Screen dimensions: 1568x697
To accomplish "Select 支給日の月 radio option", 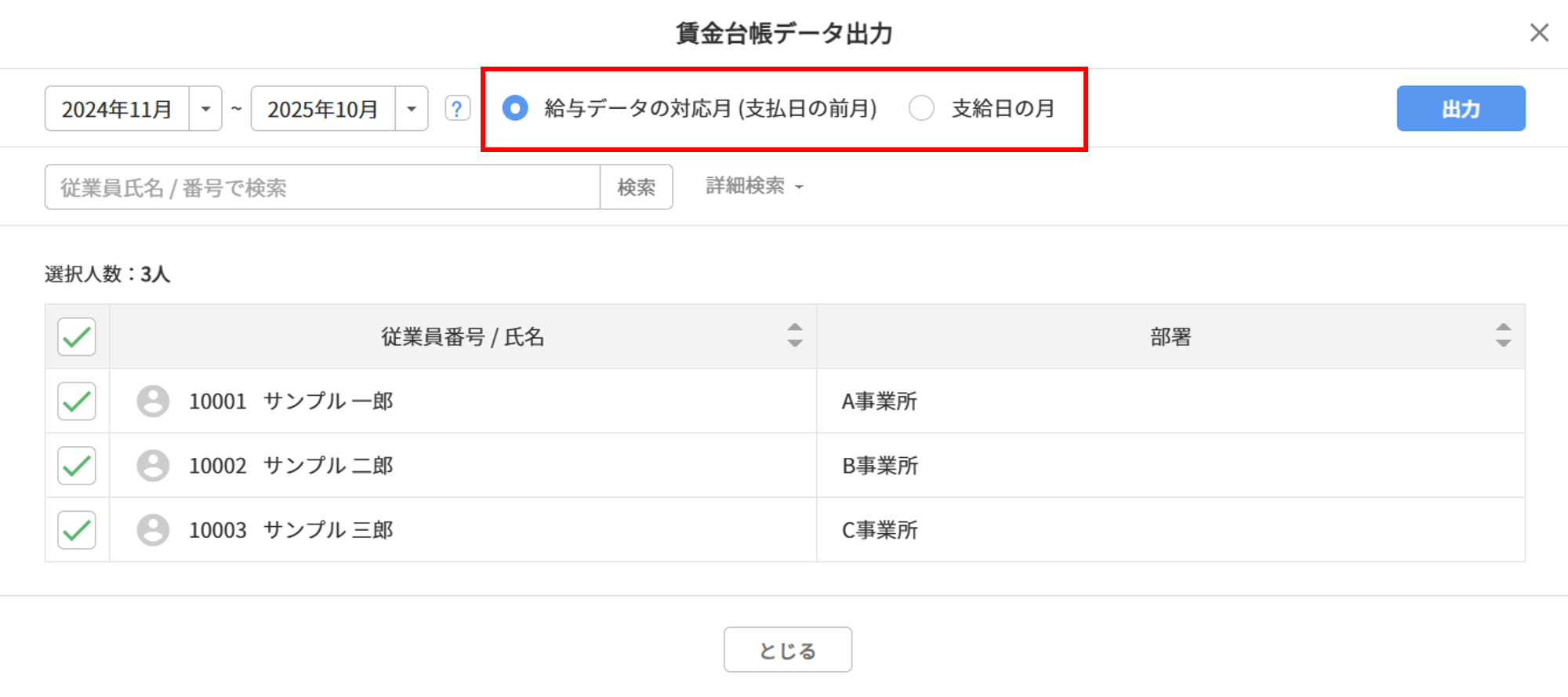I will tap(921, 108).
